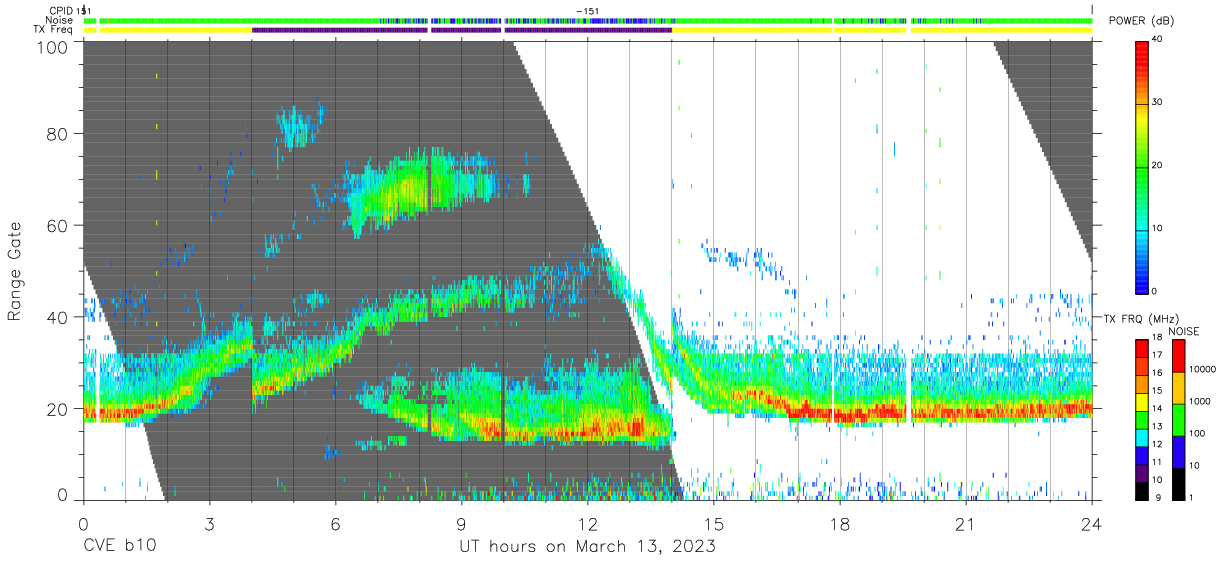This screenshot has height=567, width=1228.
Task: Click the 'Noise' row label at top
Action: 61,20
